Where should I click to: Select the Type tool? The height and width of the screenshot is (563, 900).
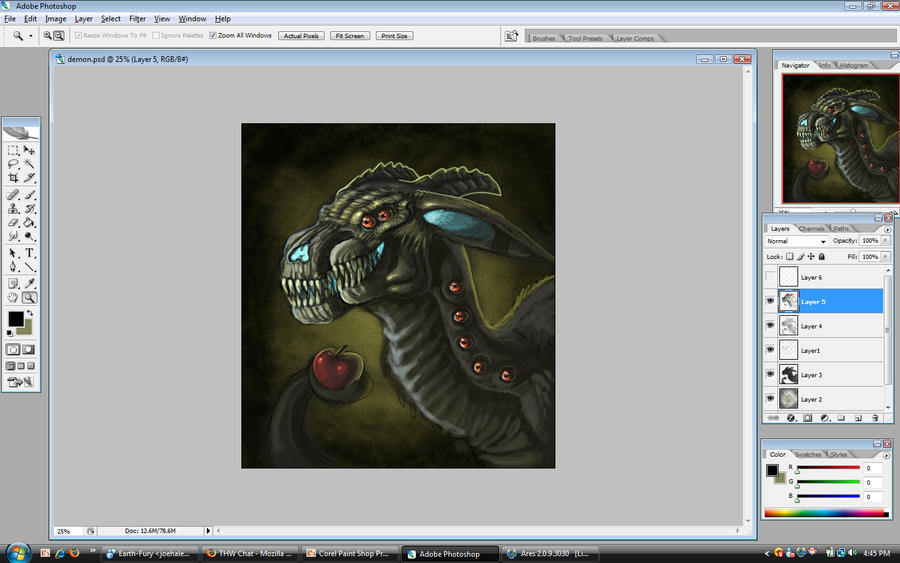point(29,253)
